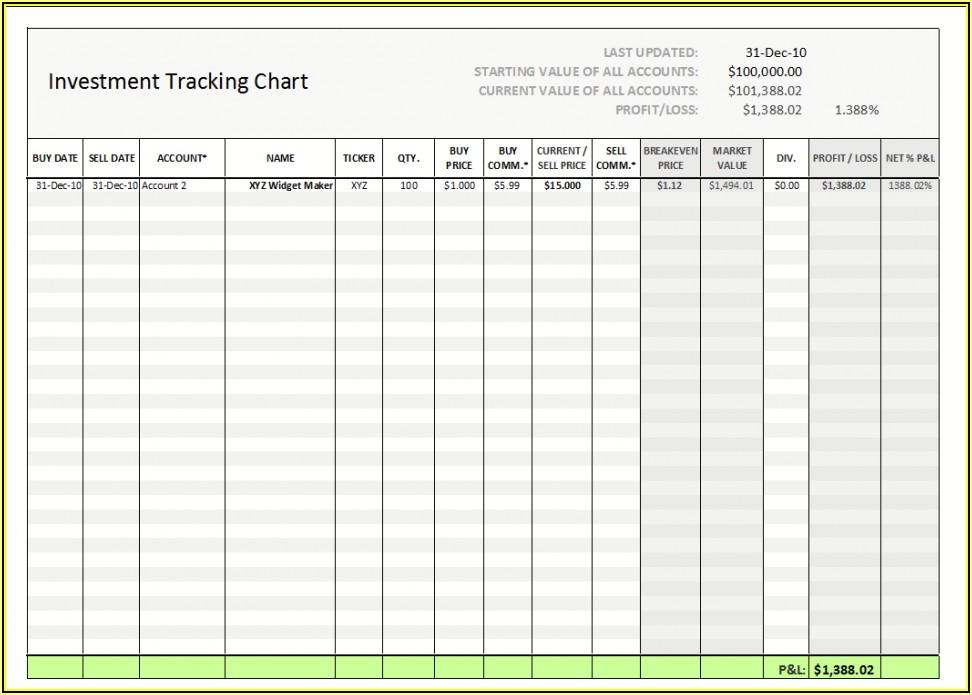The width and height of the screenshot is (972, 695).
Task: Select the dividend cell showing $0.00
Action: coord(786,186)
